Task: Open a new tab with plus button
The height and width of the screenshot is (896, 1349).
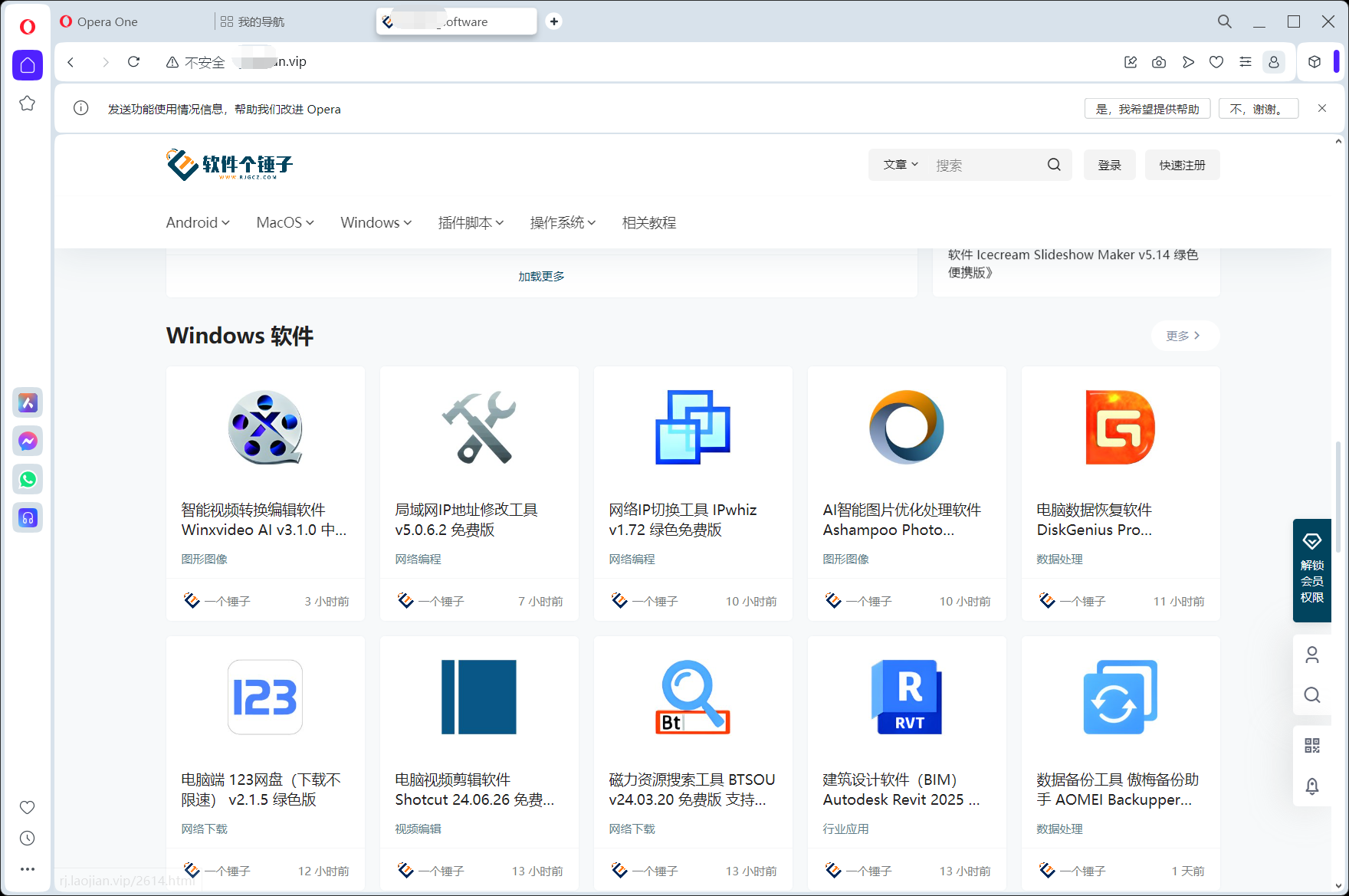Action: click(554, 21)
